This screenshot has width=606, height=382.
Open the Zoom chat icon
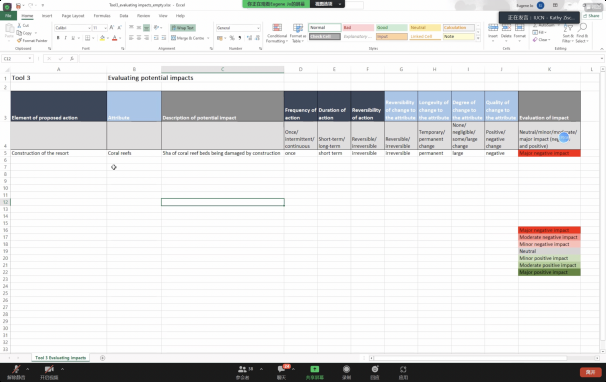point(281,369)
